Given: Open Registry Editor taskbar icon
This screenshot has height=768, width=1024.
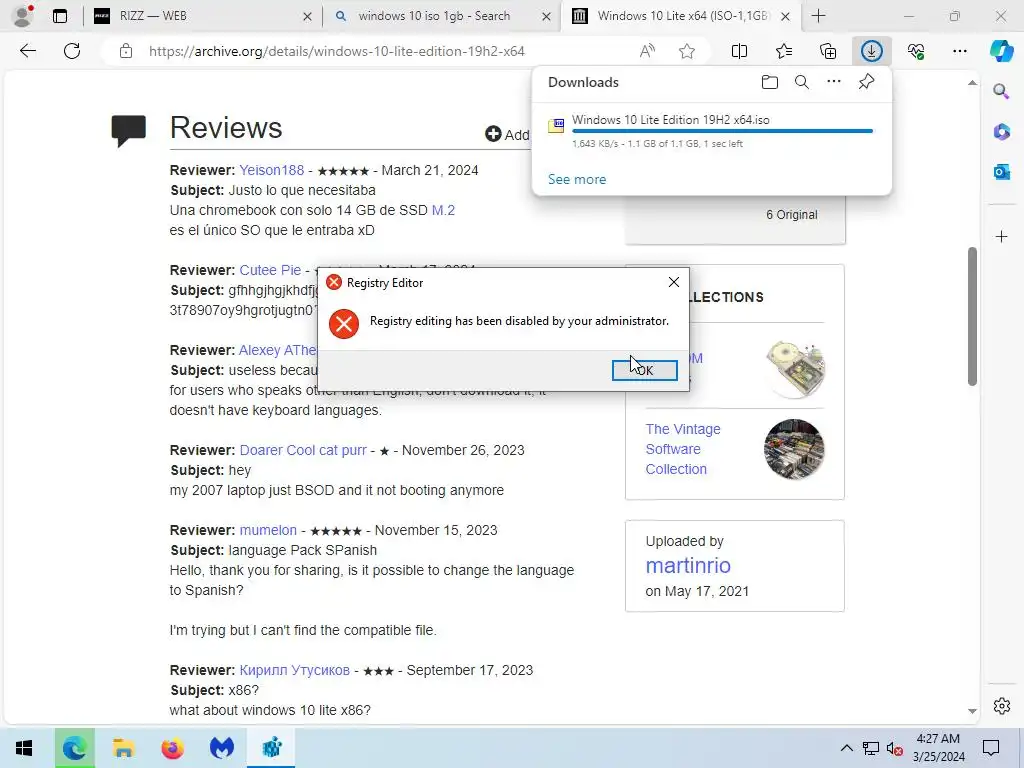Looking at the screenshot, I should pyautogui.click(x=272, y=748).
